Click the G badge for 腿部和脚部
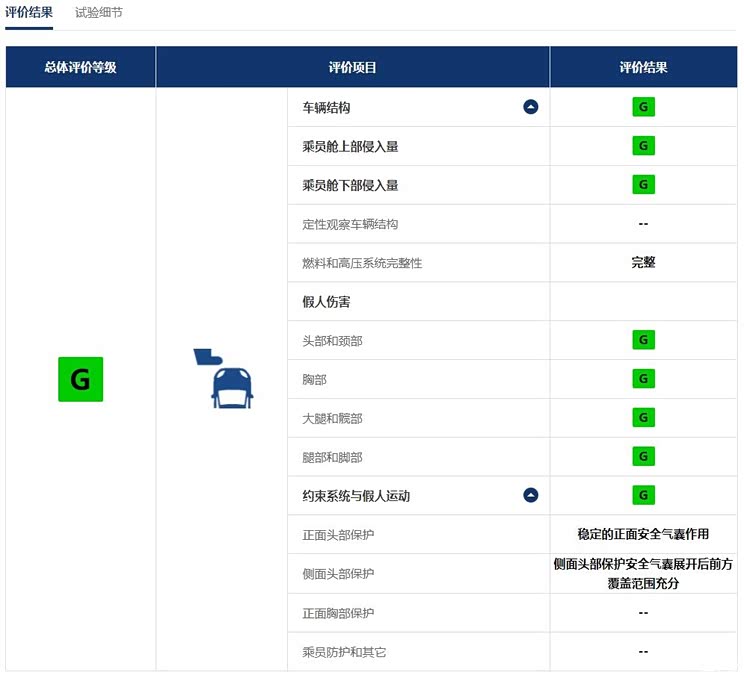This screenshot has width=744, height=678. (x=643, y=456)
